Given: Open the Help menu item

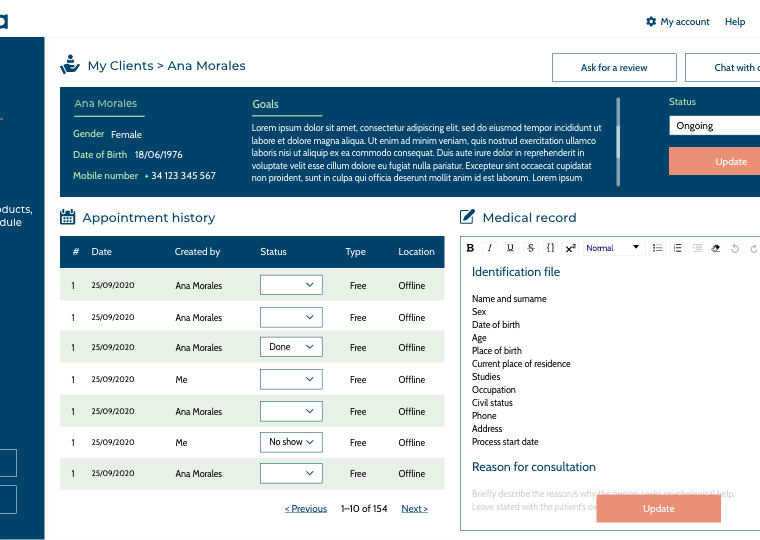Looking at the screenshot, I should (735, 22).
